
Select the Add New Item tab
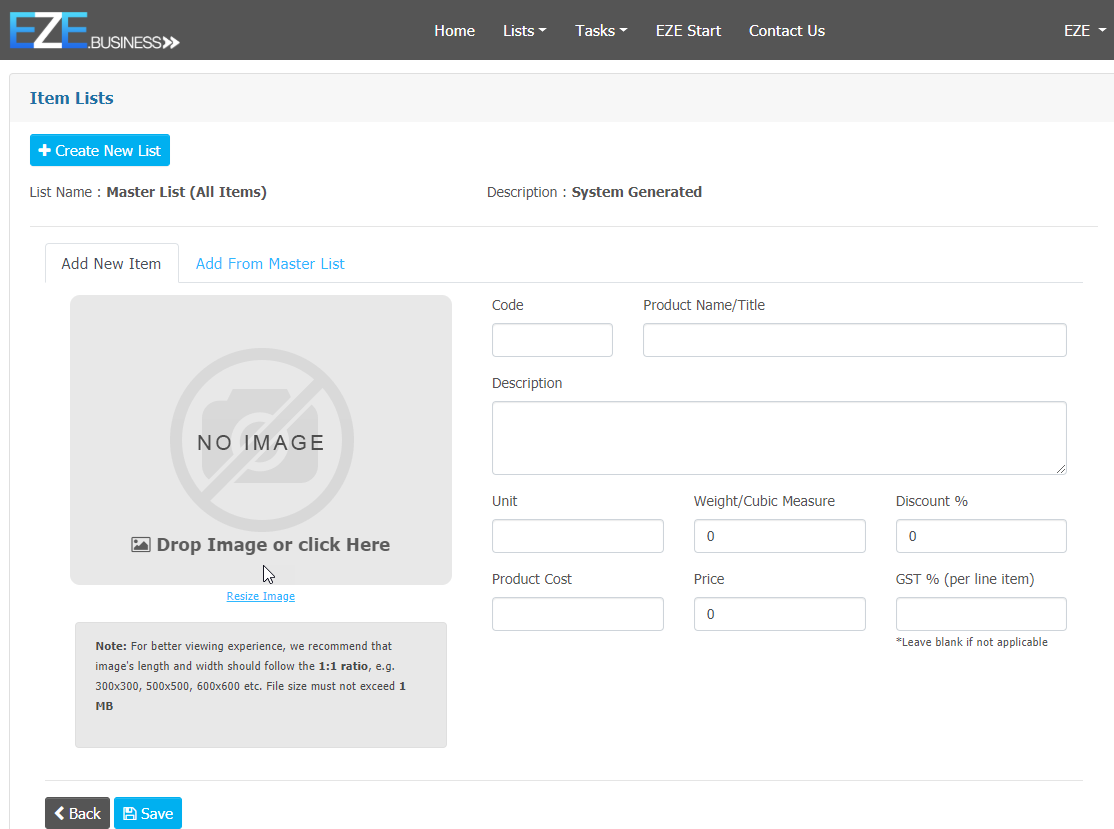[x=111, y=264]
